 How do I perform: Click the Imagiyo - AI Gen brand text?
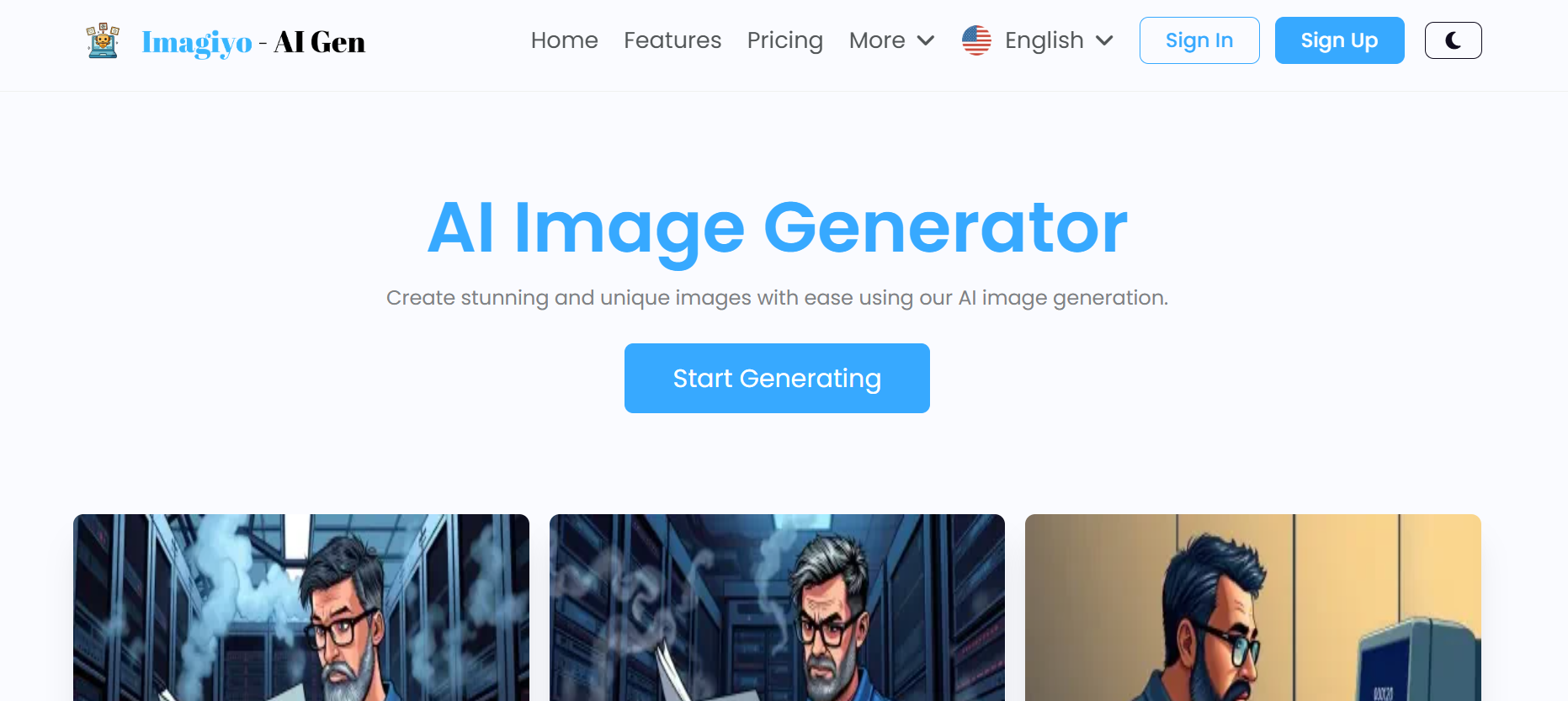coord(253,41)
